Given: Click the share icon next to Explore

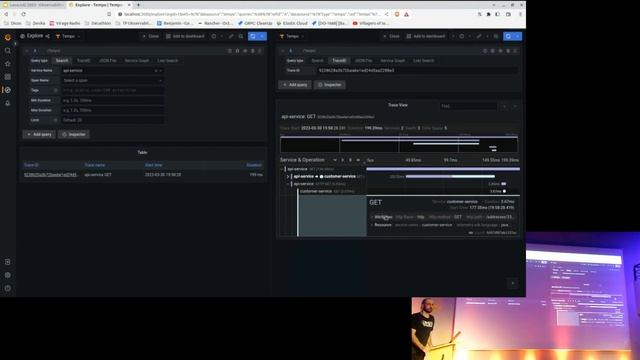Looking at the screenshot, I should click(x=47, y=36).
